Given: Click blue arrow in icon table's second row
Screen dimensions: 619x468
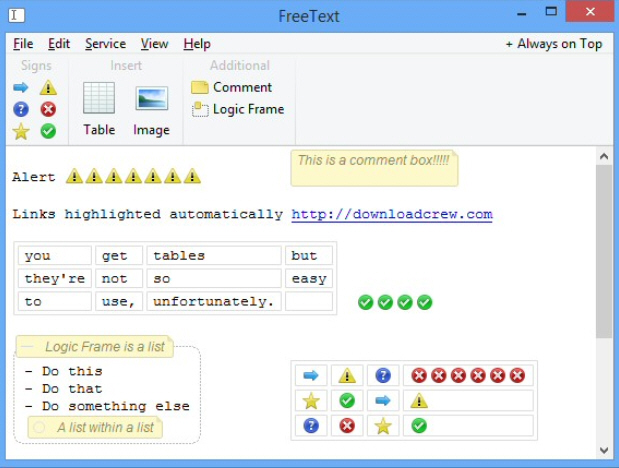Looking at the screenshot, I should click(383, 400).
